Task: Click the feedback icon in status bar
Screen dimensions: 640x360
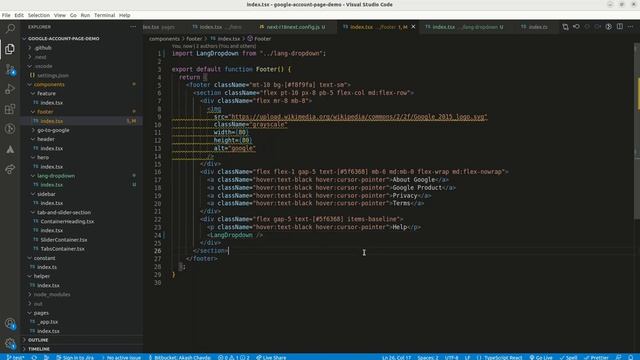Action: point(618,357)
